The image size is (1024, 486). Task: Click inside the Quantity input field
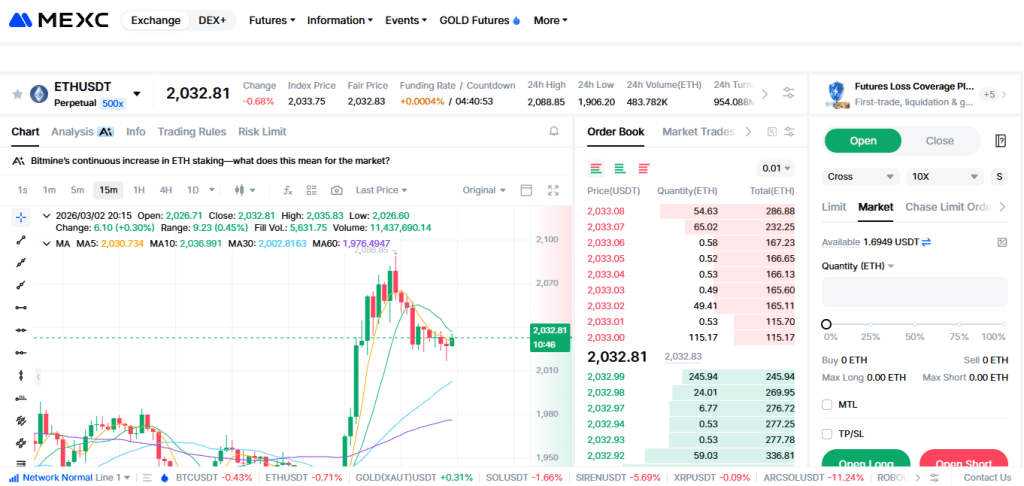coord(915,292)
